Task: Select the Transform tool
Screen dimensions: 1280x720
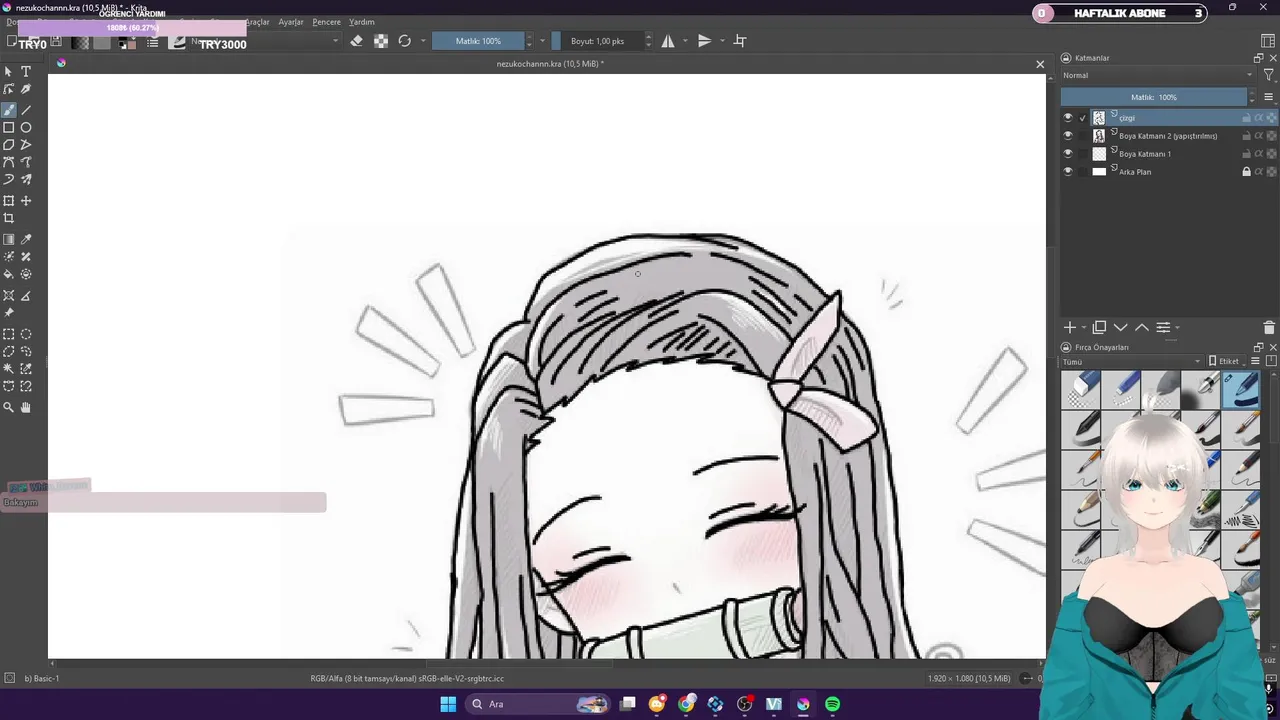Action: click(9, 201)
